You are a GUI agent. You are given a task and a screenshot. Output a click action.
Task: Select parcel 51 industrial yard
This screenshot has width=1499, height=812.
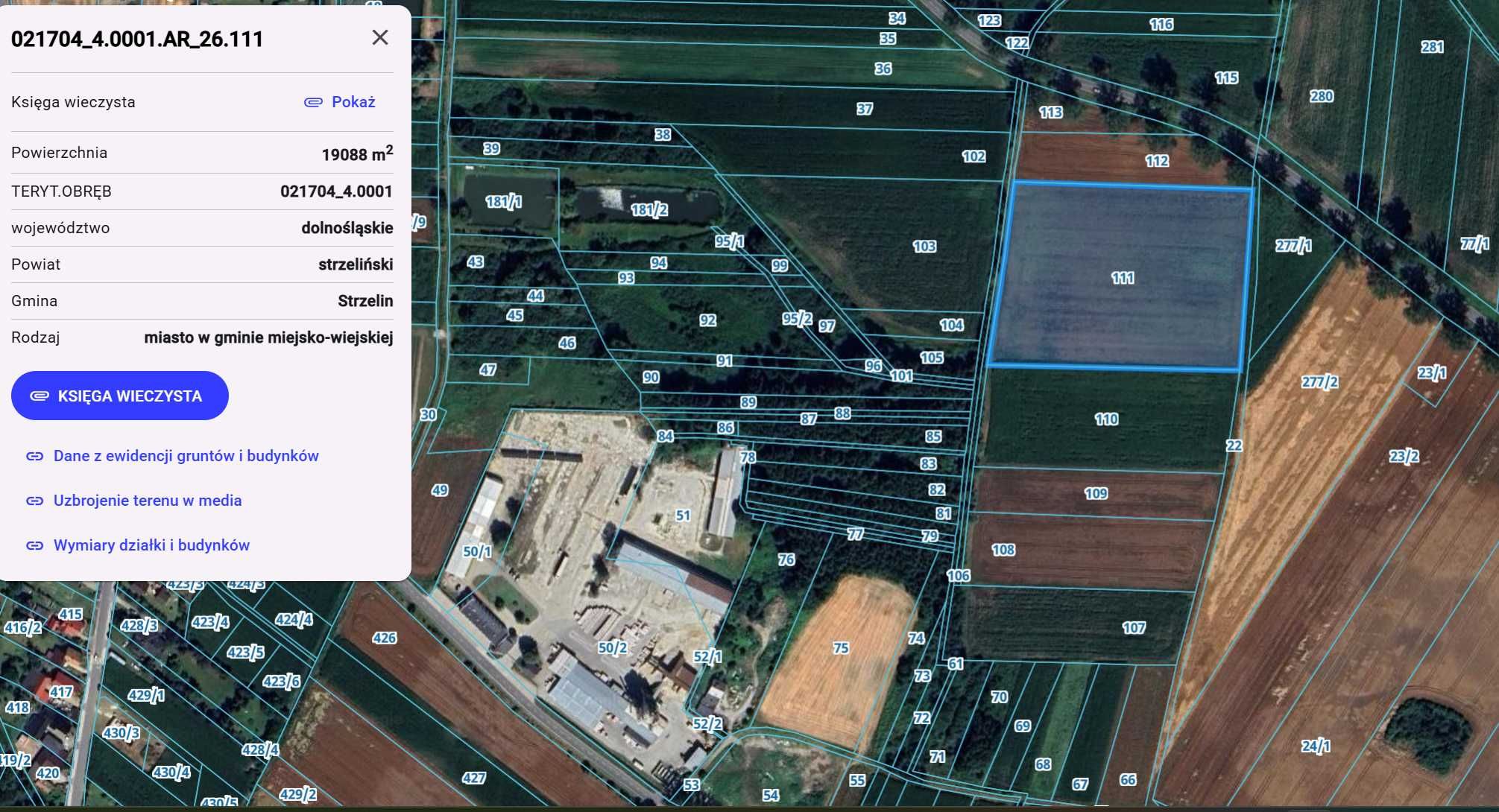pyautogui.click(x=683, y=515)
